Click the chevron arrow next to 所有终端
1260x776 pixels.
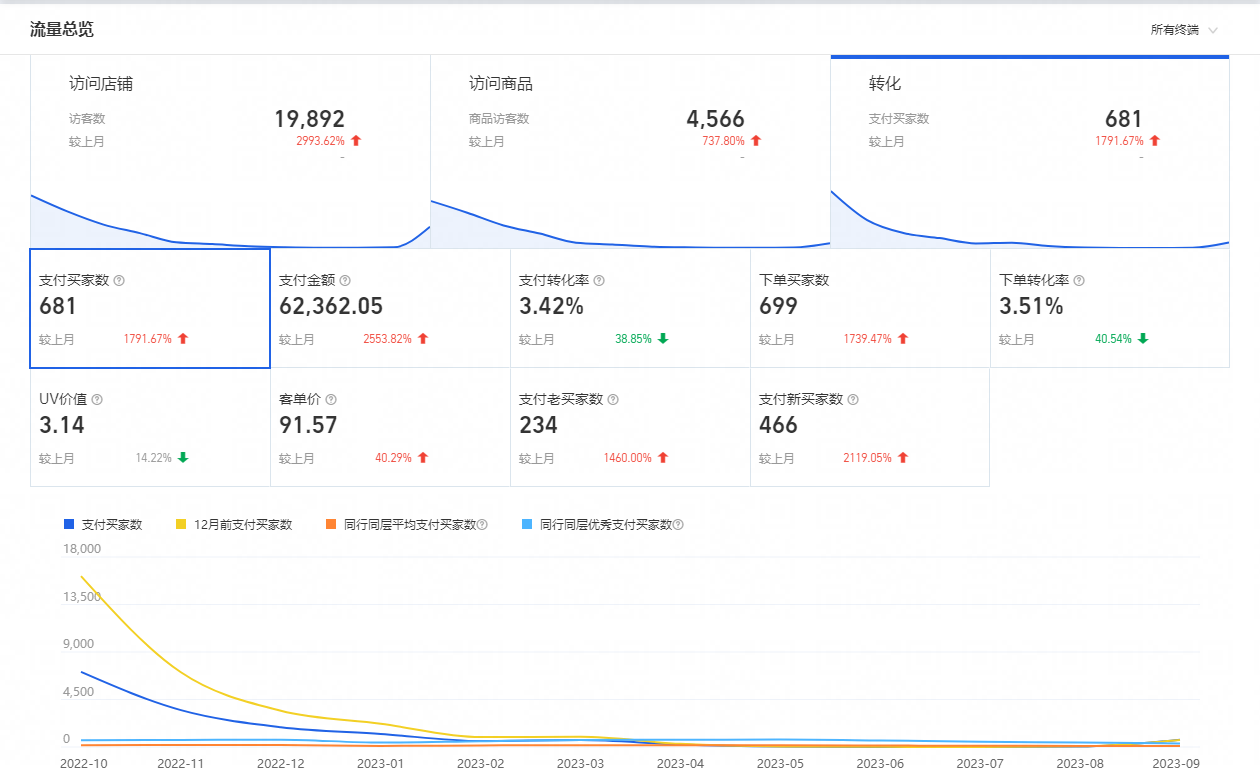1213,30
